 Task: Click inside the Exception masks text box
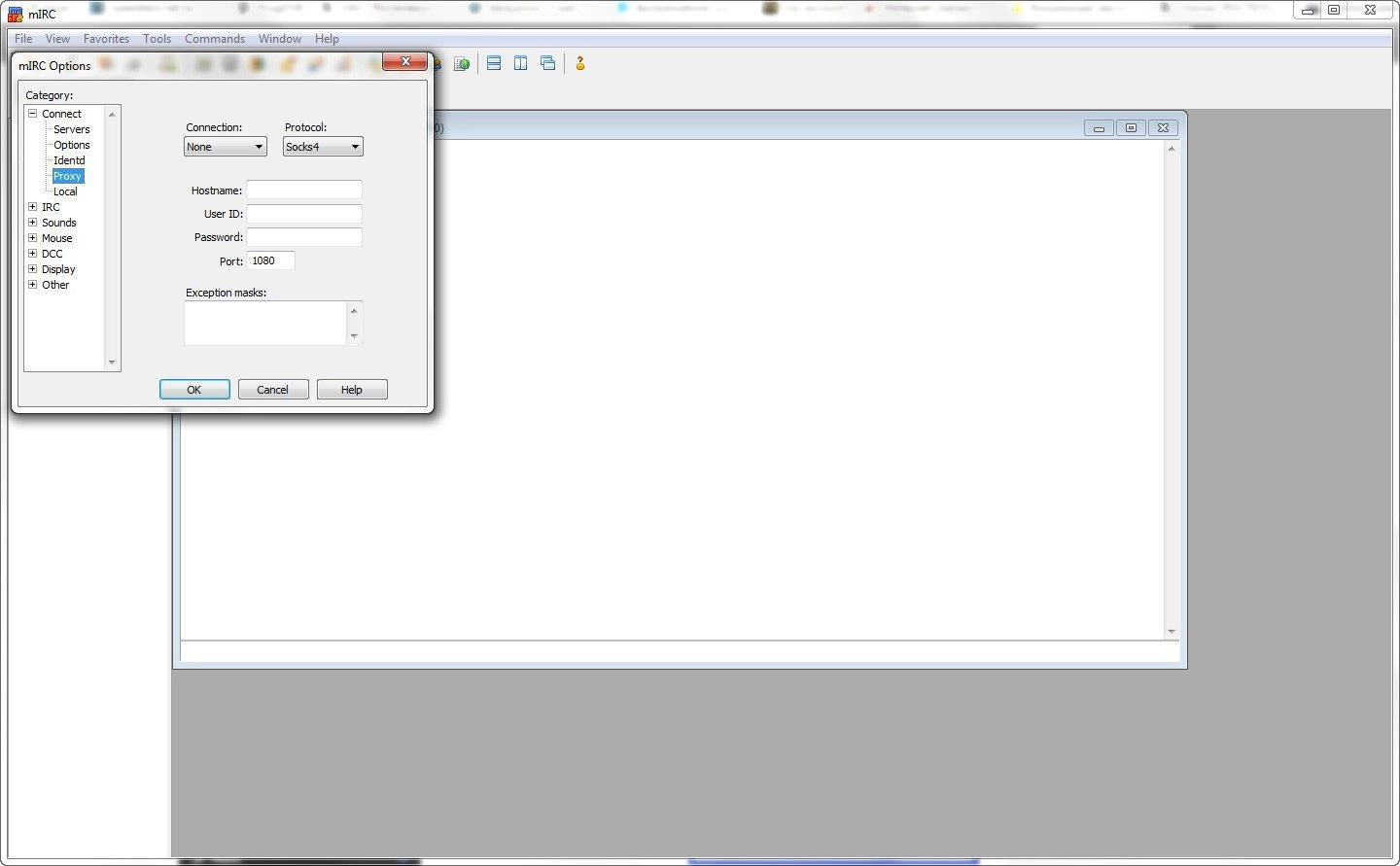pyautogui.click(x=265, y=323)
